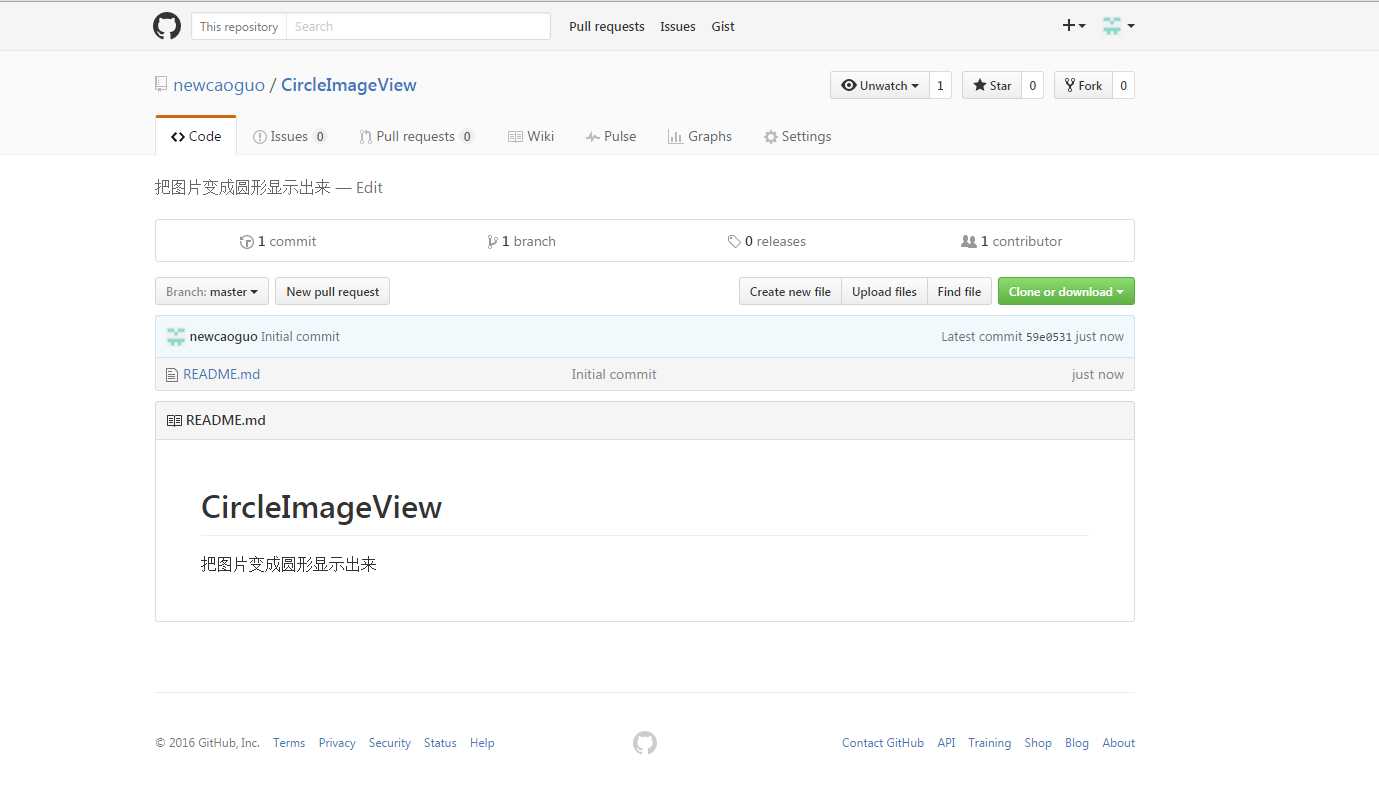Open the CircleImageView repository link
The image size is (1379, 804).
pos(349,85)
